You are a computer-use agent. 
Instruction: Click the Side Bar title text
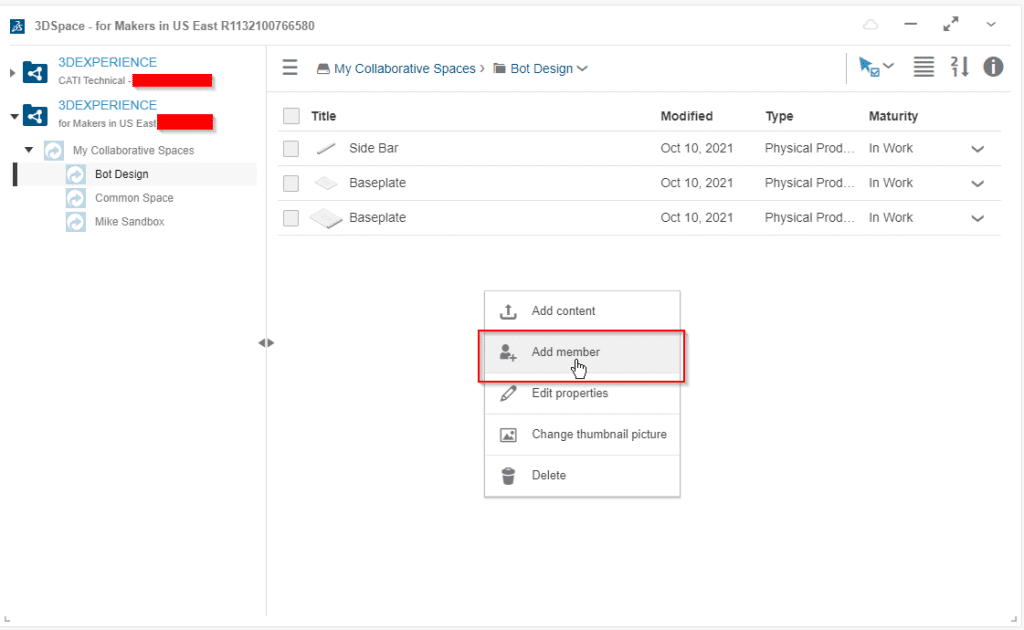pyautogui.click(x=374, y=148)
